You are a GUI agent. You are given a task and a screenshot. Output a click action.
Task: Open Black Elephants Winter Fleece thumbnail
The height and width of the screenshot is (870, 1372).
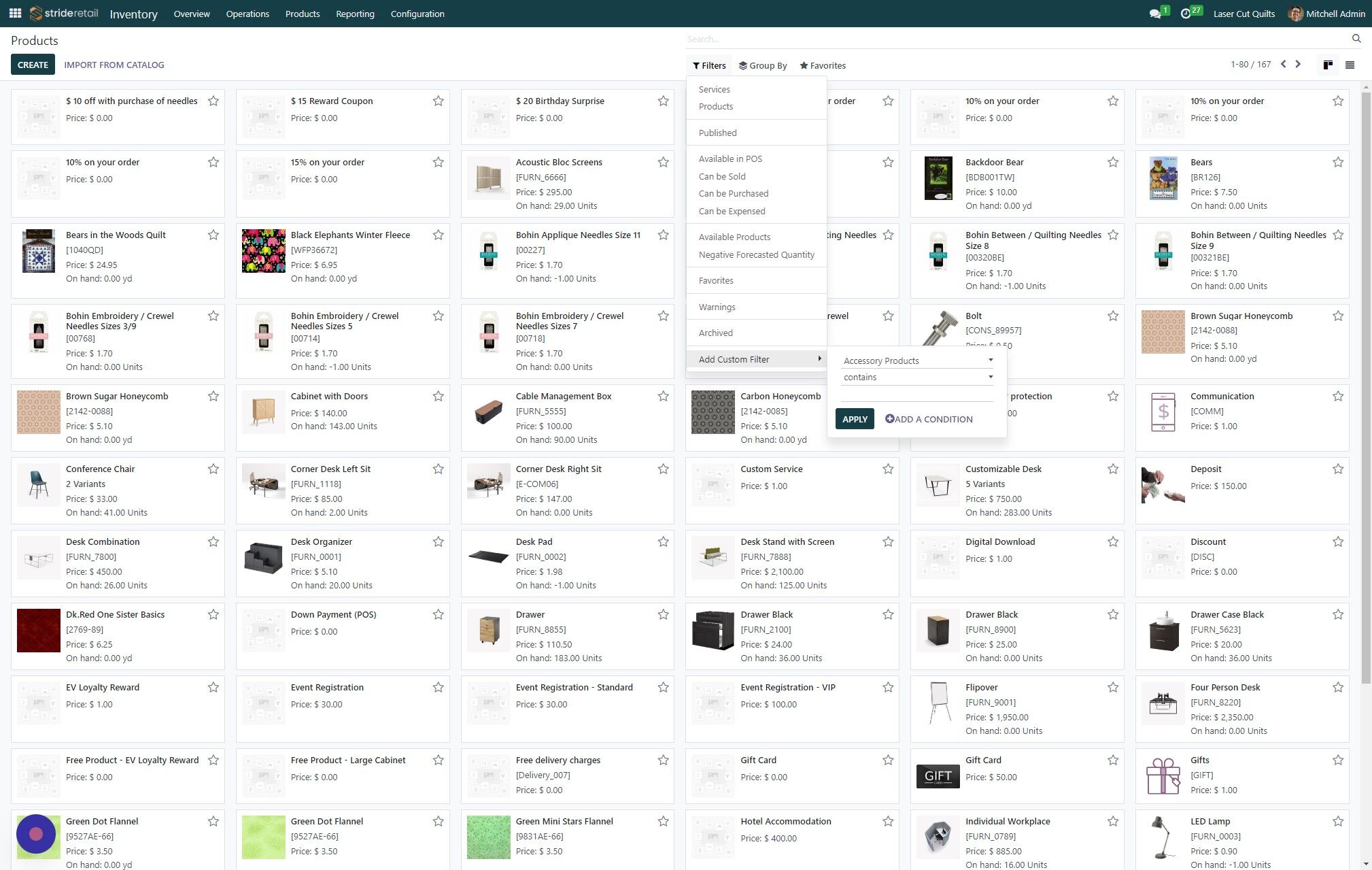(264, 251)
